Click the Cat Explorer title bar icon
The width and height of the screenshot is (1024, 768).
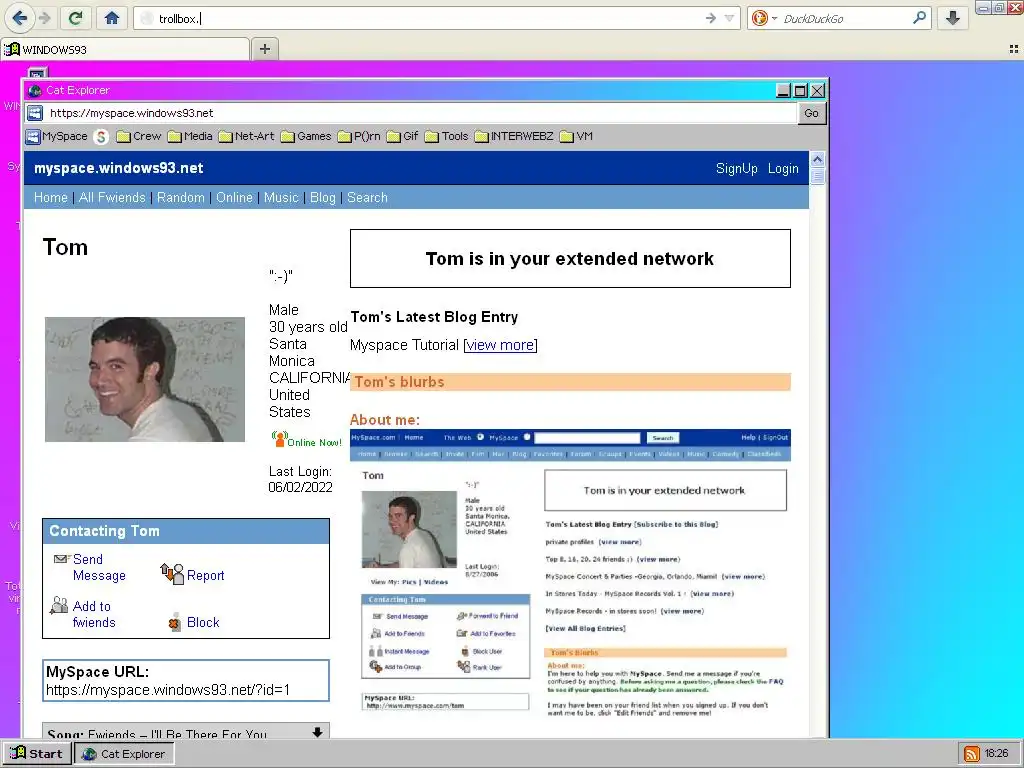tap(35, 90)
